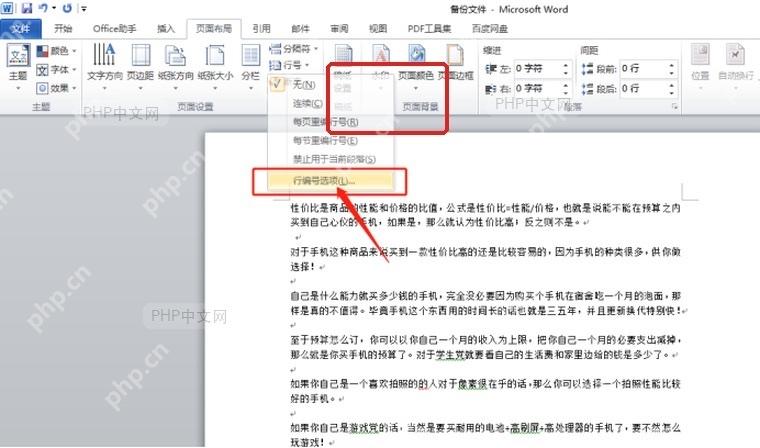Screen dimensions: 760x448
Task: Expand the theme 字体 dropdown
Action: pyautogui.click(x=56, y=70)
